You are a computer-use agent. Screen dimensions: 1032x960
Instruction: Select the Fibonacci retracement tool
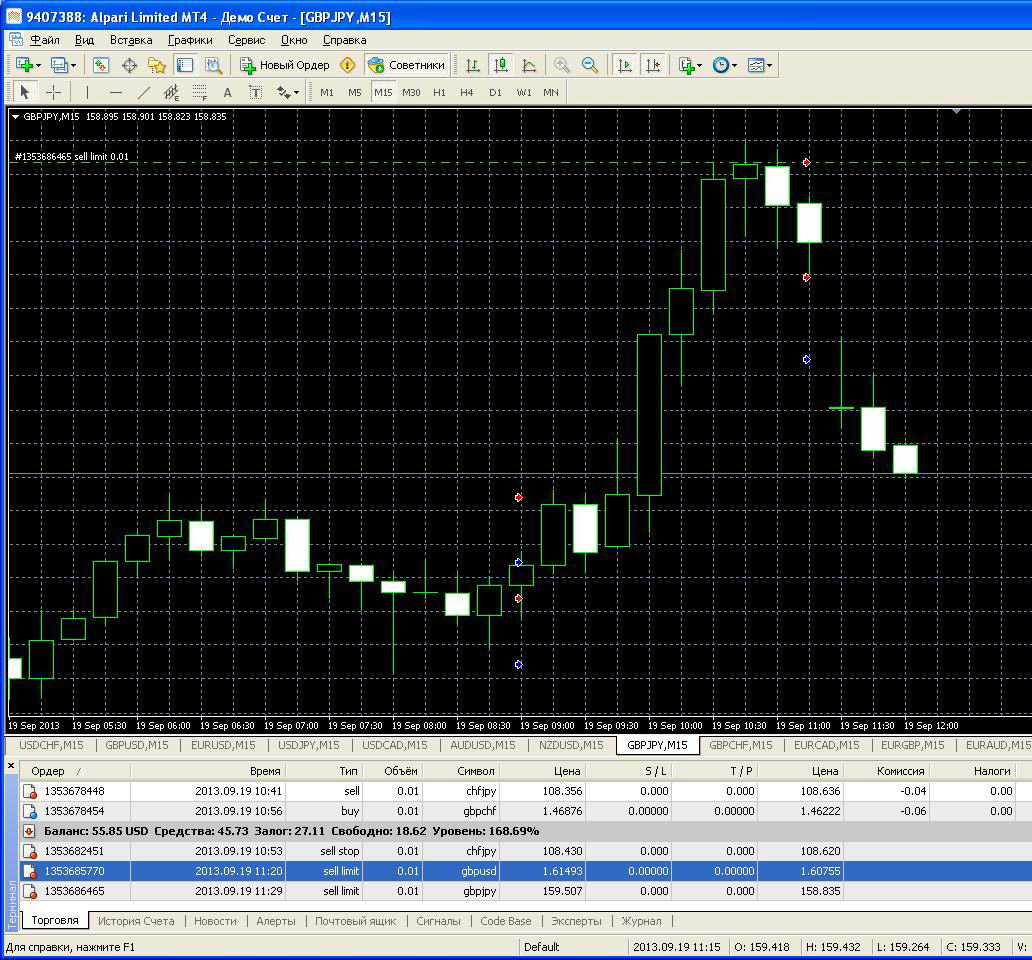(x=199, y=92)
